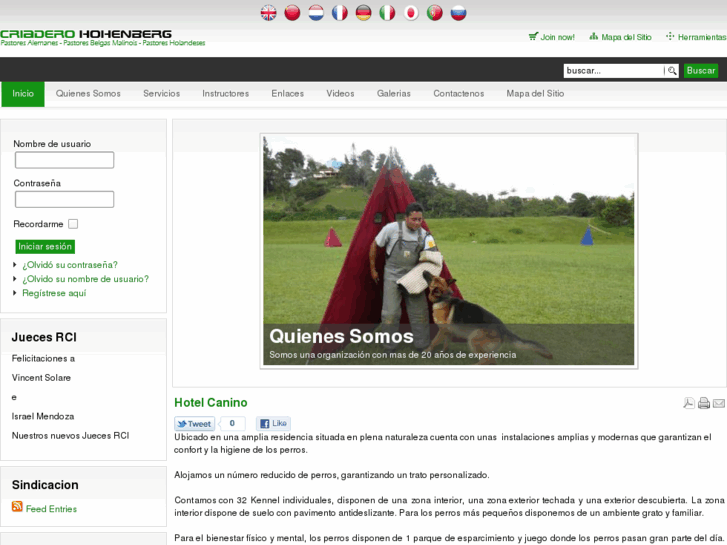The width and height of the screenshot is (727, 545).
Task: Click the green Buscar button
Action: coord(701,71)
